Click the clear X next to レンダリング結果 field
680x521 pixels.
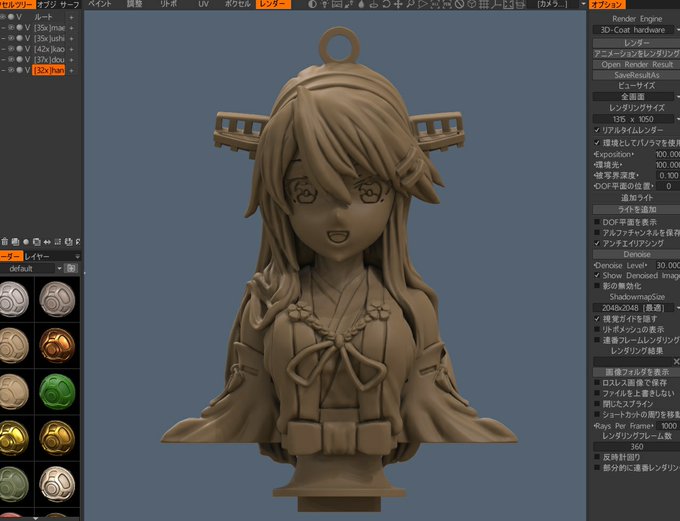676,361
